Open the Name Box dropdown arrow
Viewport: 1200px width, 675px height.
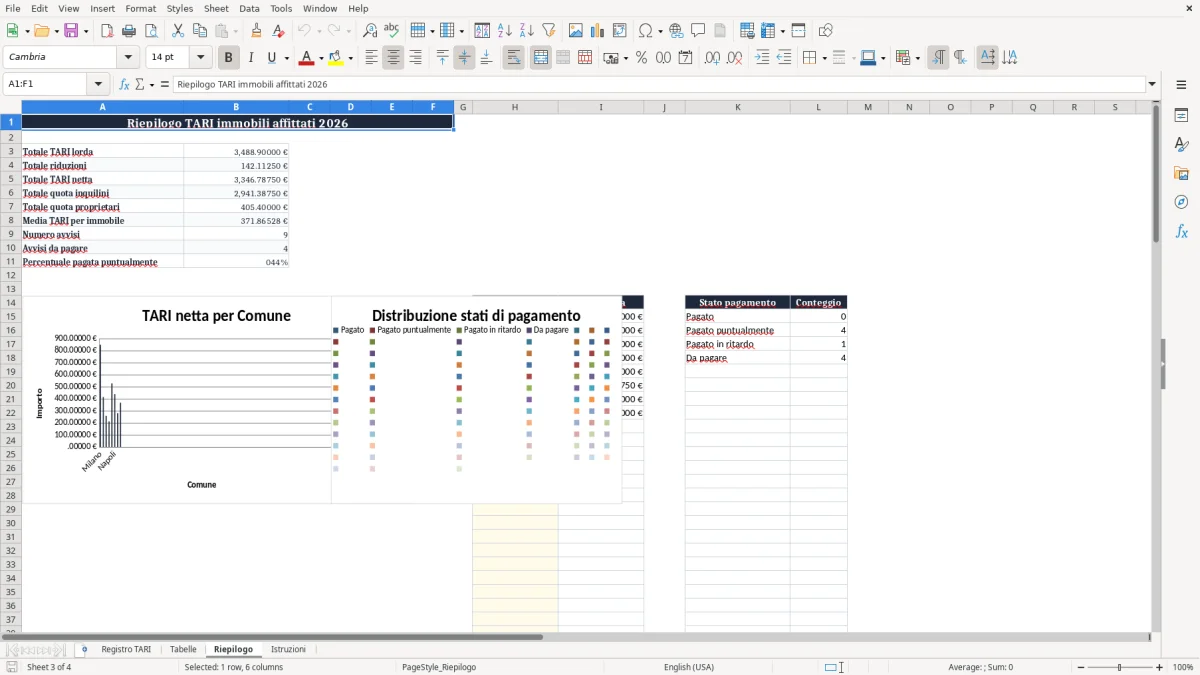pyautogui.click(x=98, y=85)
